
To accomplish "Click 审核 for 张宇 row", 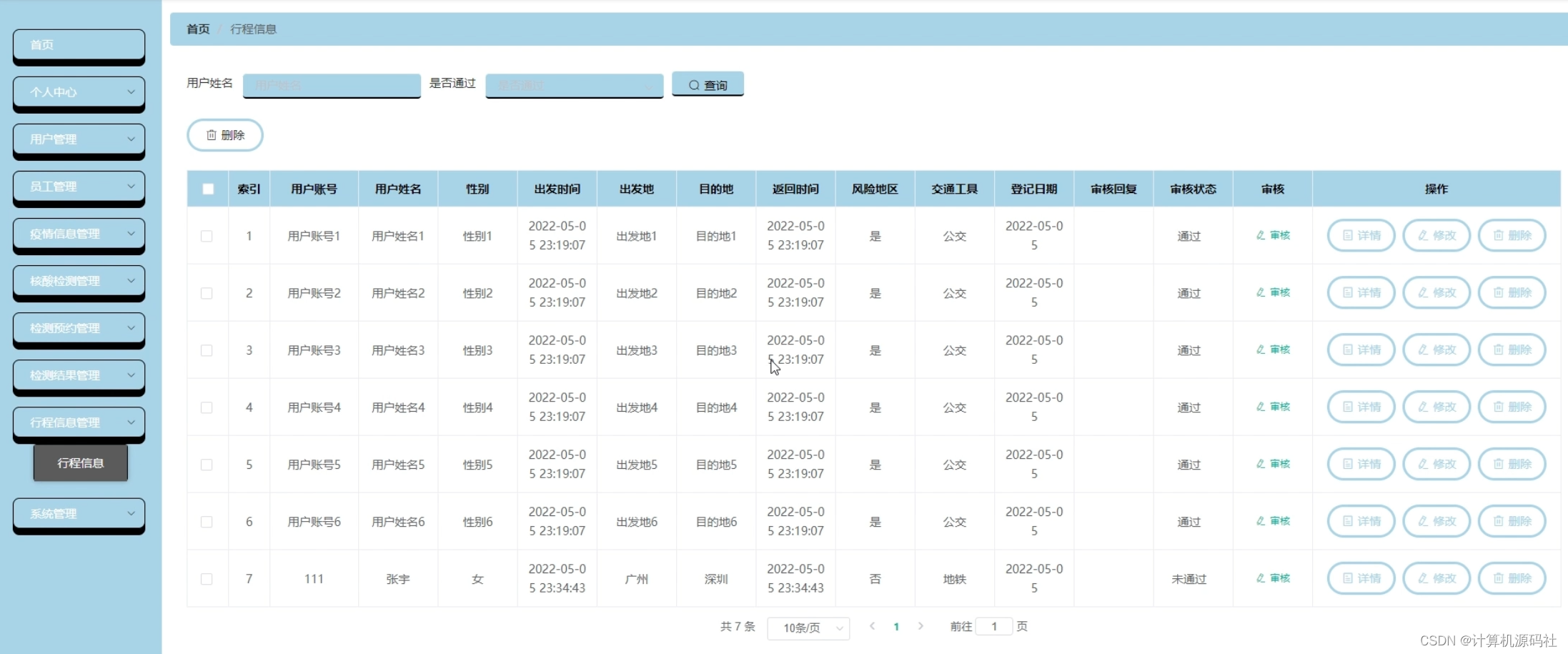I will (x=1273, y=578).
